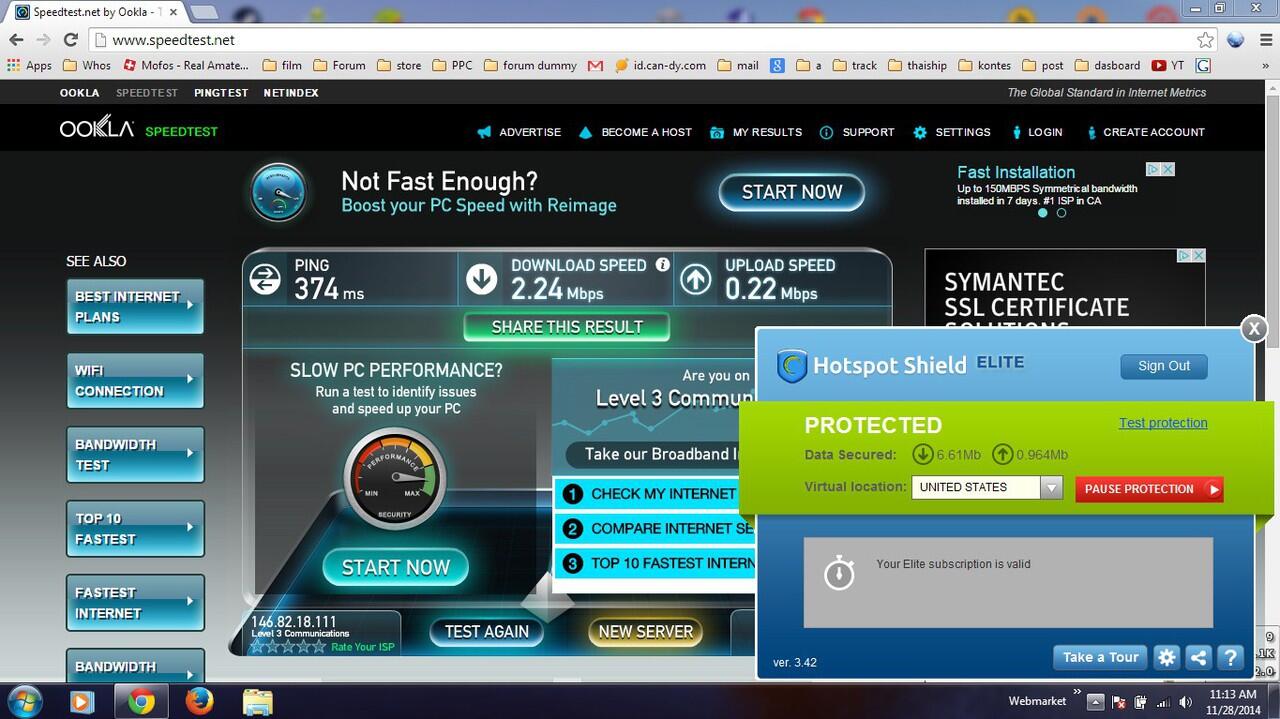The image size is (1280, 719).
Task: Open Hotspot Shield help question mark
Action: [x=1230, y=657]
